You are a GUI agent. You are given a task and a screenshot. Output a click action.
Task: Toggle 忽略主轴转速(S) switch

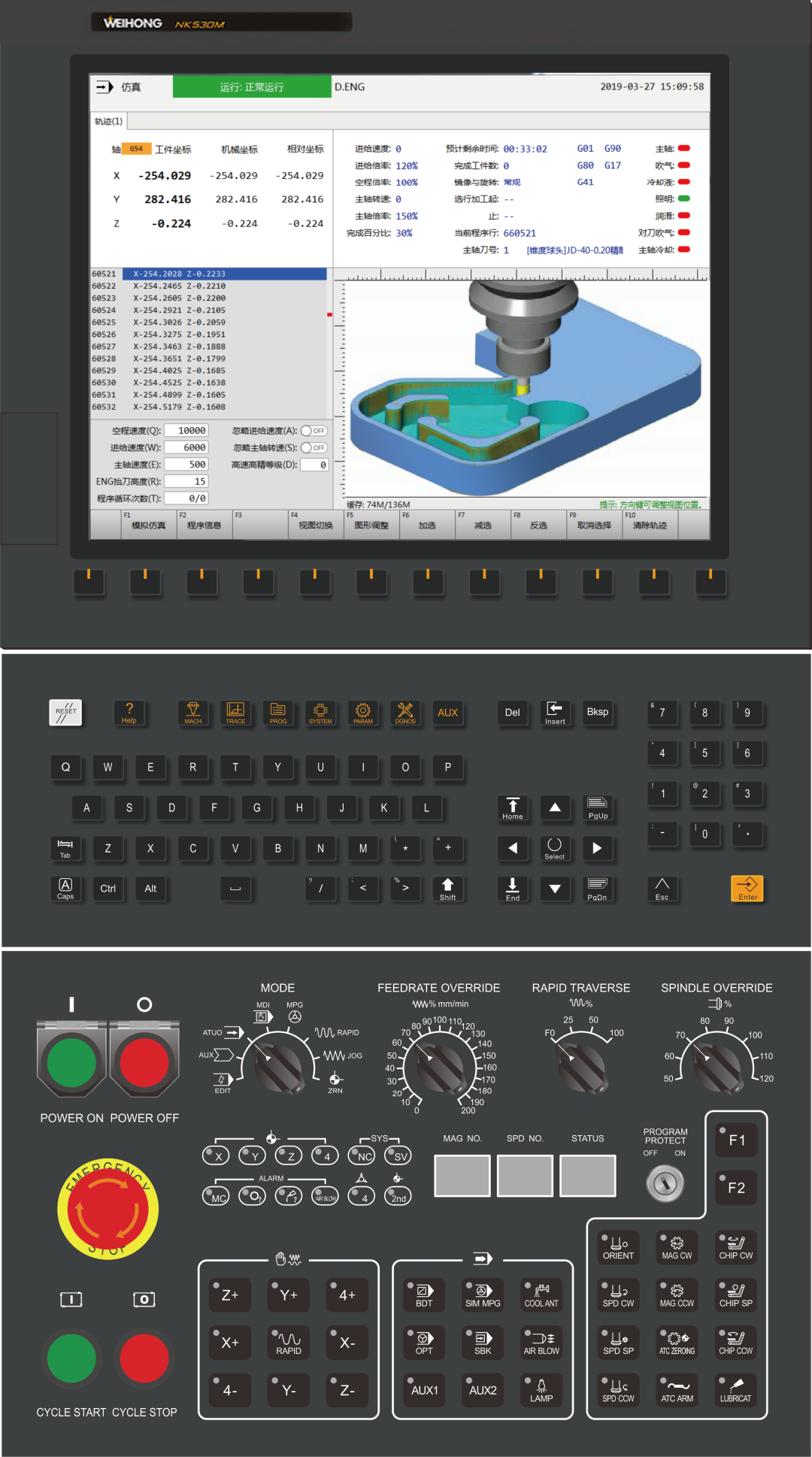(x=314, y=448)
